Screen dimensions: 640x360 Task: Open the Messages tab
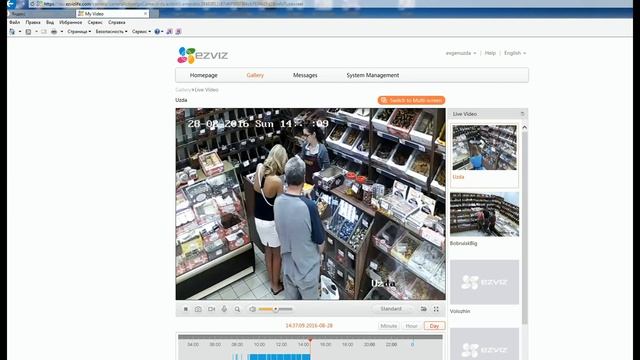(305, 76)
